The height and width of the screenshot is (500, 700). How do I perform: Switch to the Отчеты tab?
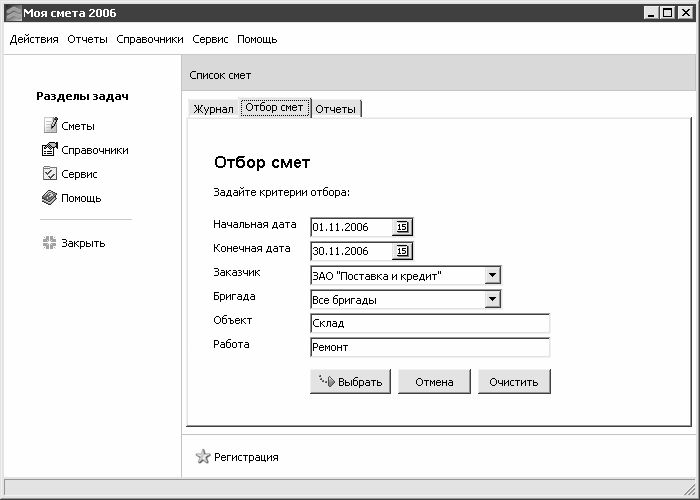pos(335,108)
